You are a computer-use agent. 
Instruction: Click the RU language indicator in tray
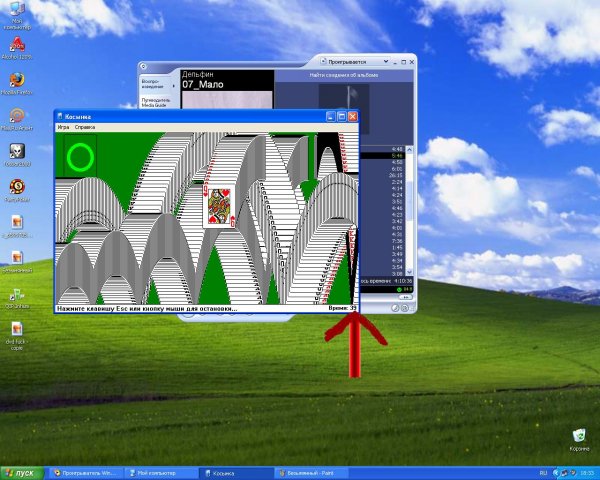[x=543, y=472]
